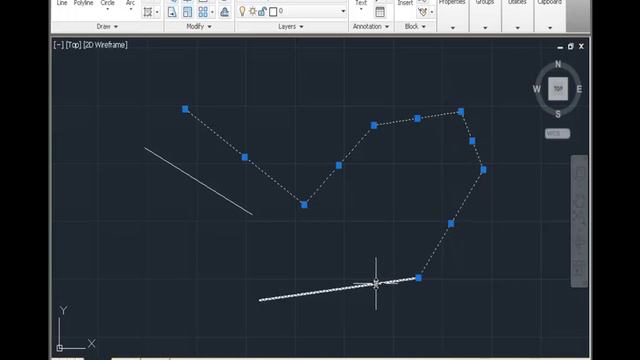Click the first Modify panel icon in bottom row

point(172,12)
